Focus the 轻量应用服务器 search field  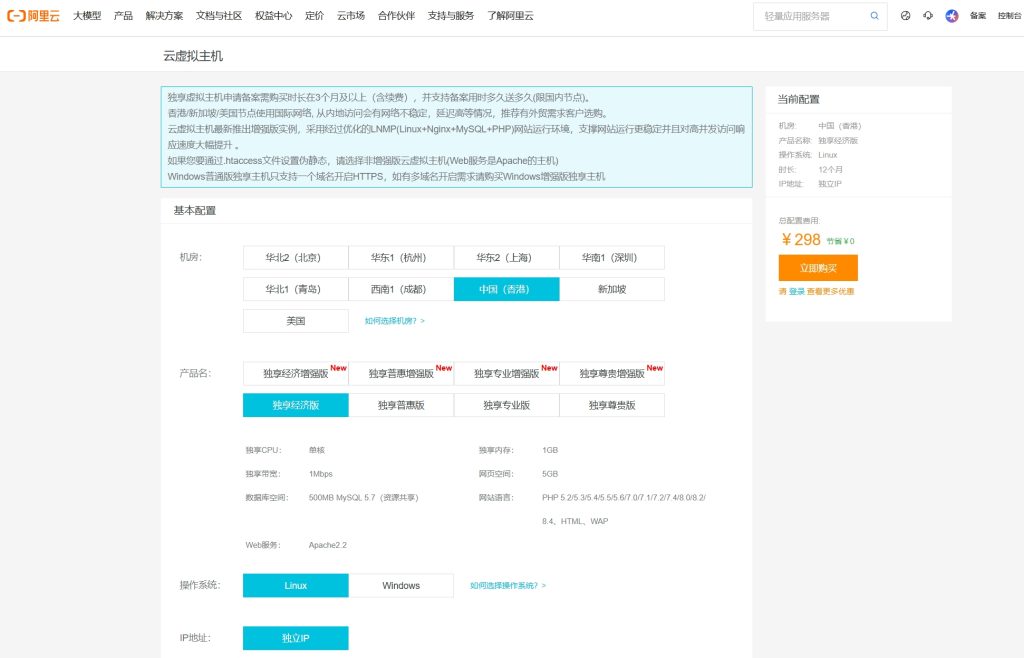point(810,16)
